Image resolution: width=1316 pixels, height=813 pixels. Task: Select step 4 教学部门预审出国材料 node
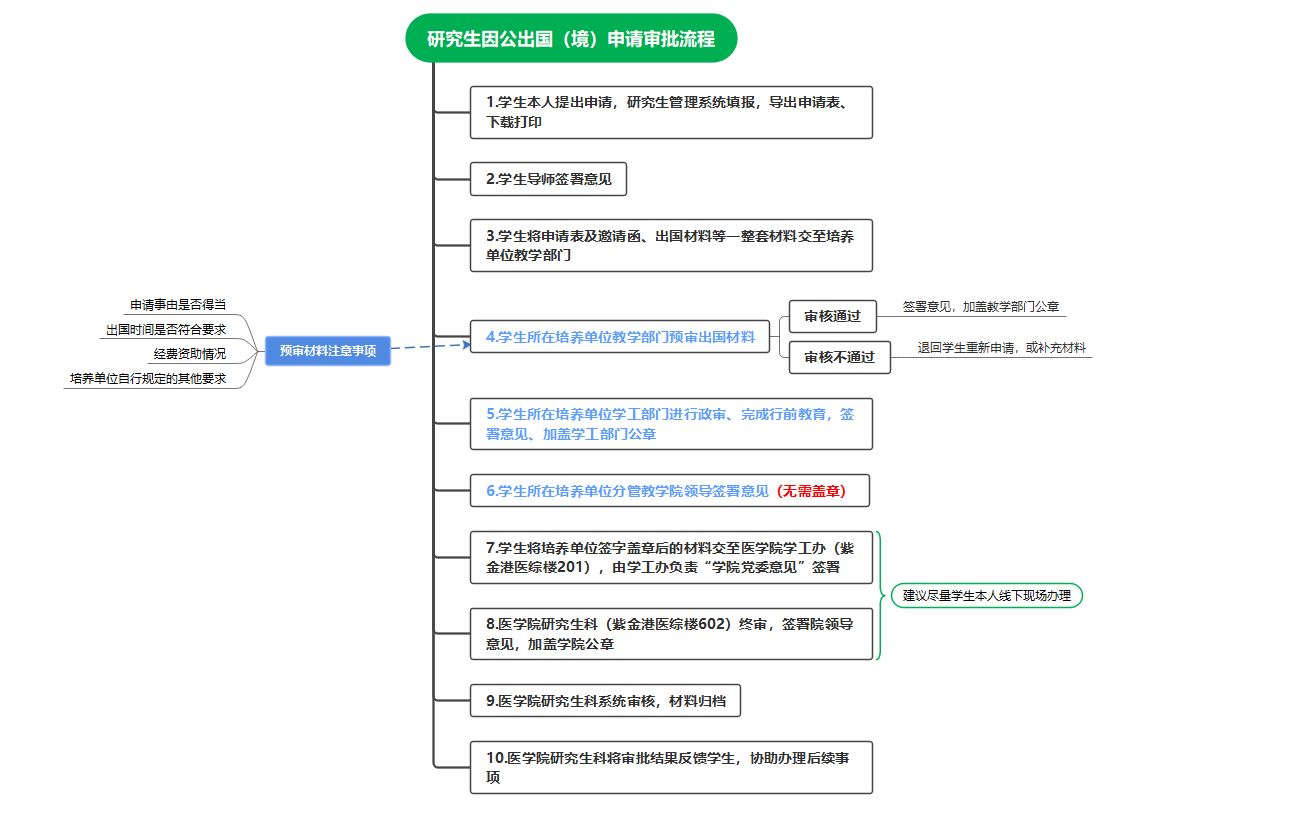(620, 337)
